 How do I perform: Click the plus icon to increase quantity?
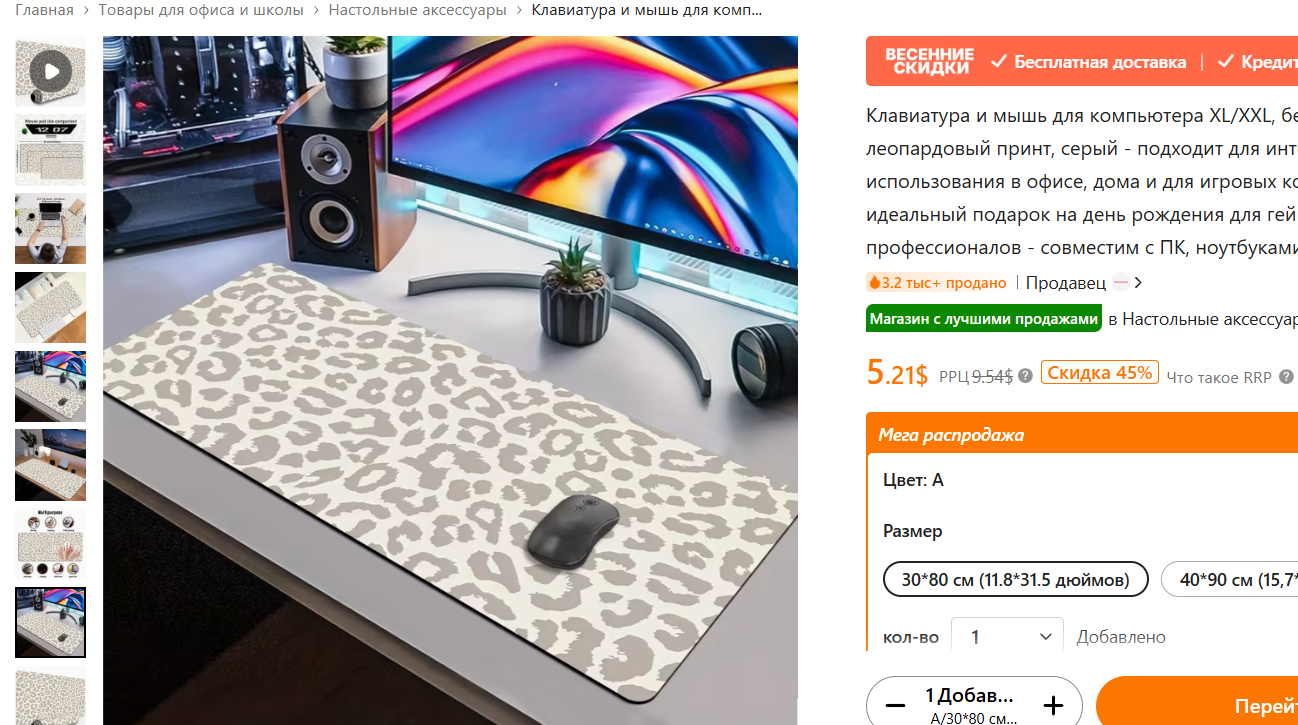pos(1053,706)
